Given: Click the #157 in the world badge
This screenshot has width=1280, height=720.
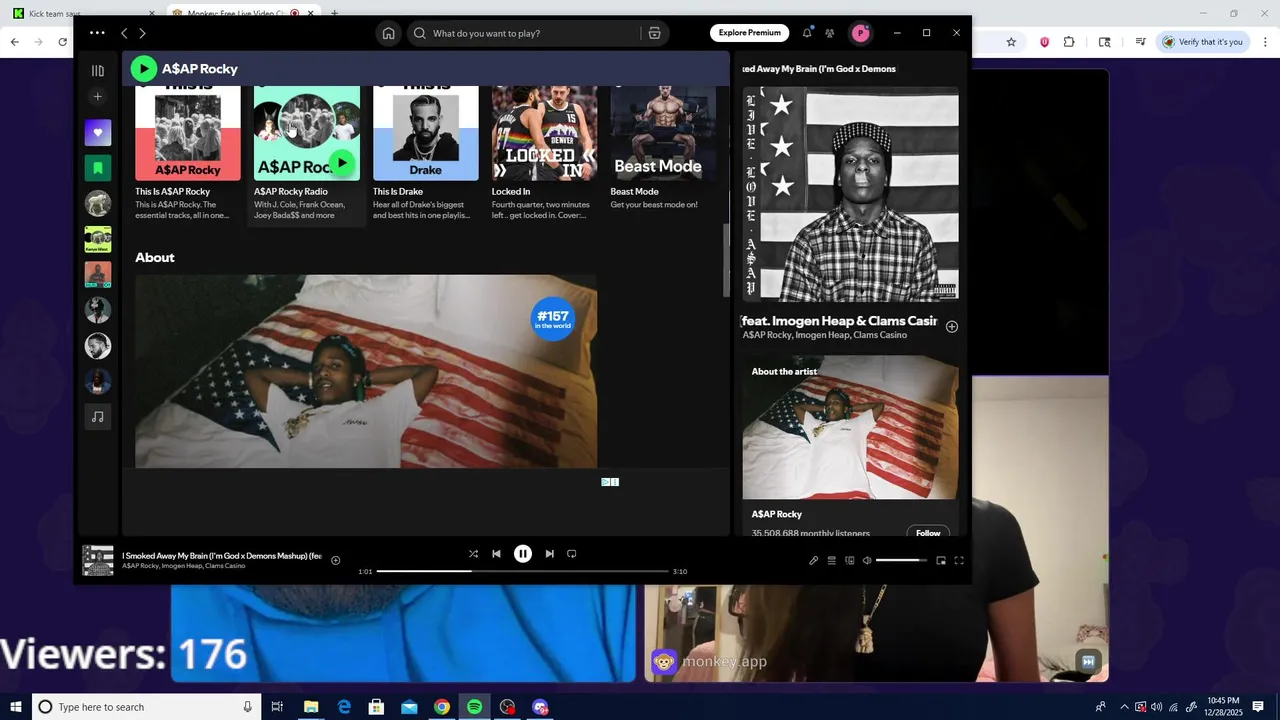Looking at the screenshot, I should coord(553,319).
